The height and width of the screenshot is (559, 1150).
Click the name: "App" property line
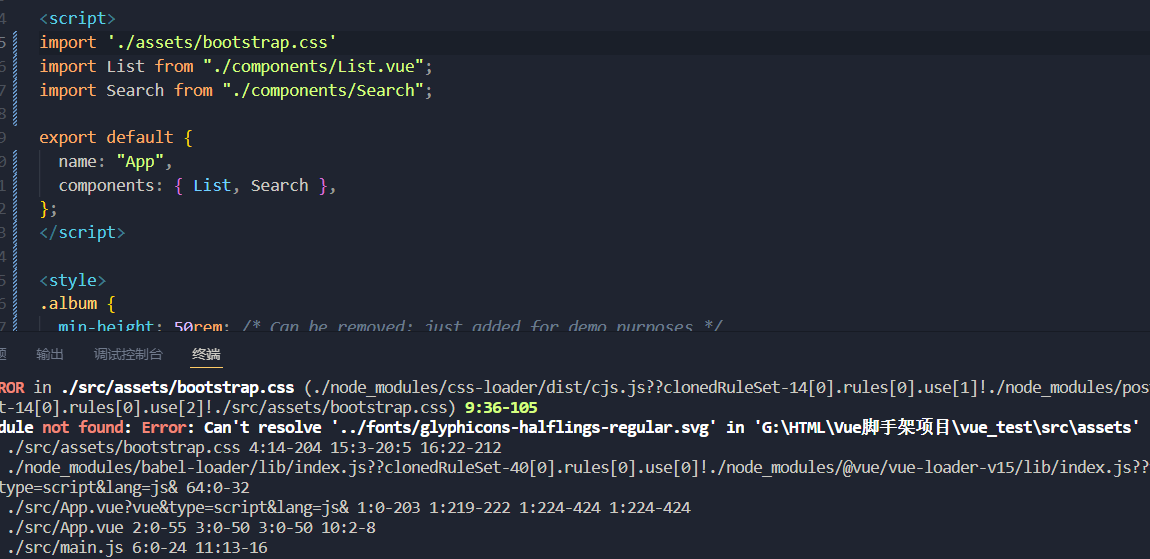tap(116, 161)
